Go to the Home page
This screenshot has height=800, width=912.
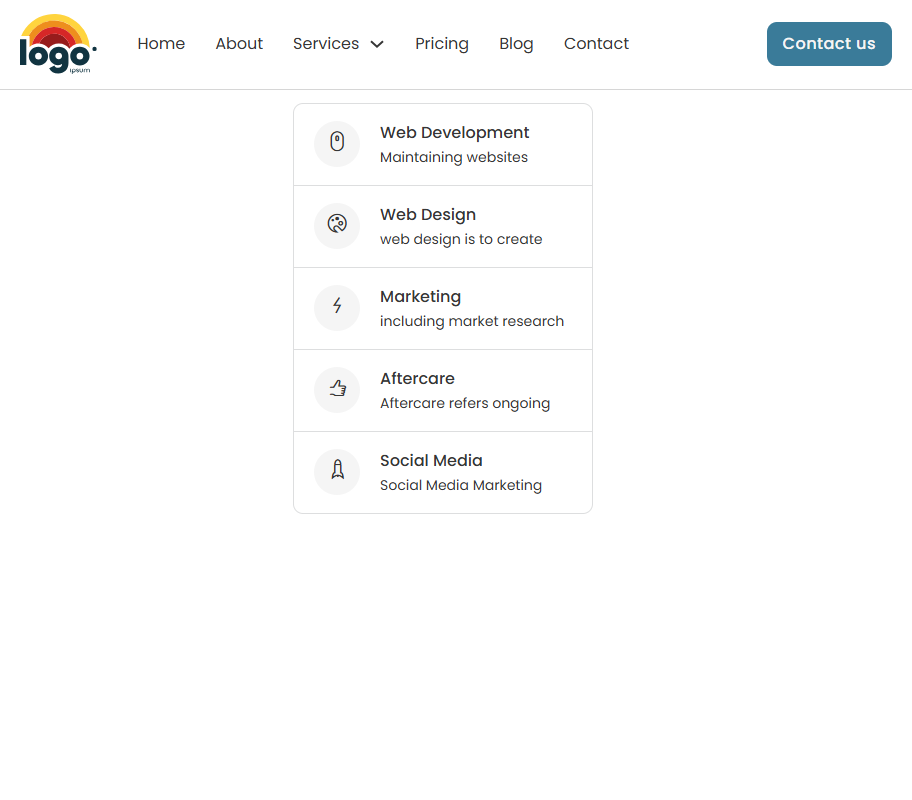[x=161, y=44]
